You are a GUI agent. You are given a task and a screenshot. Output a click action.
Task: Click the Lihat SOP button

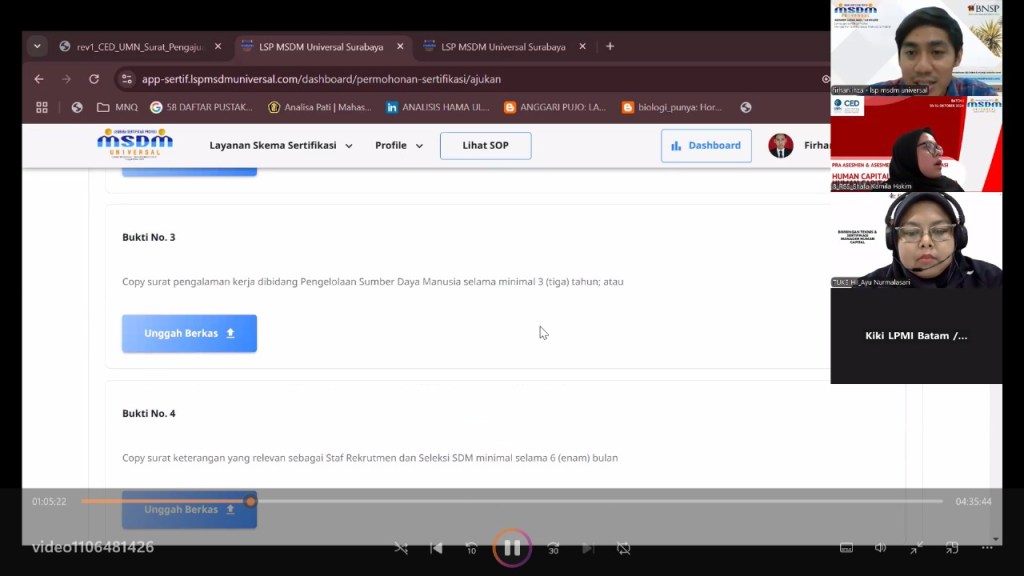coord(485,145)
